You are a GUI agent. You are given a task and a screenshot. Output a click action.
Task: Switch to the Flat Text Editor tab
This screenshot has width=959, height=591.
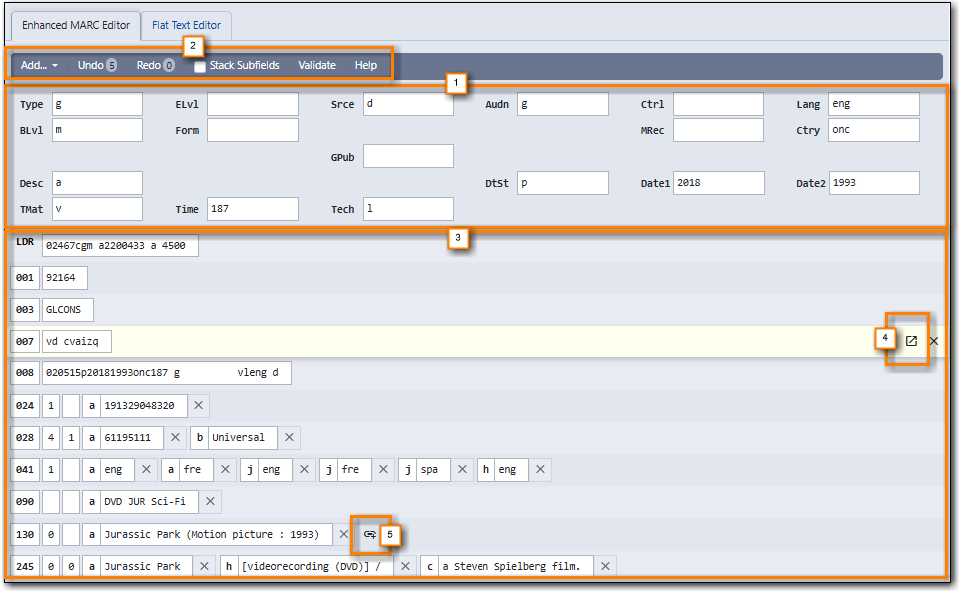[x=186, y=25]
